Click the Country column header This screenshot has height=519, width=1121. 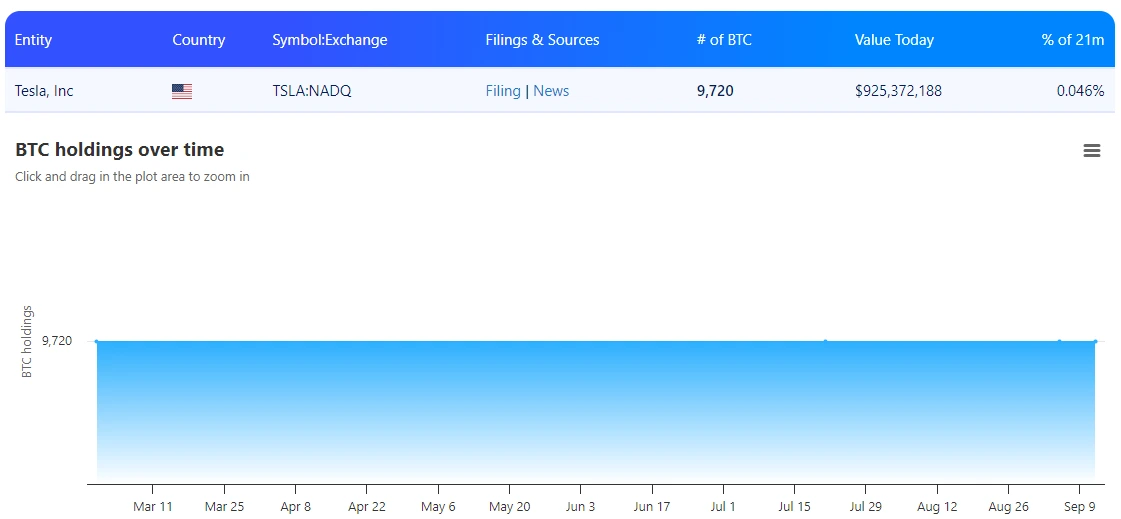(199, 40)
